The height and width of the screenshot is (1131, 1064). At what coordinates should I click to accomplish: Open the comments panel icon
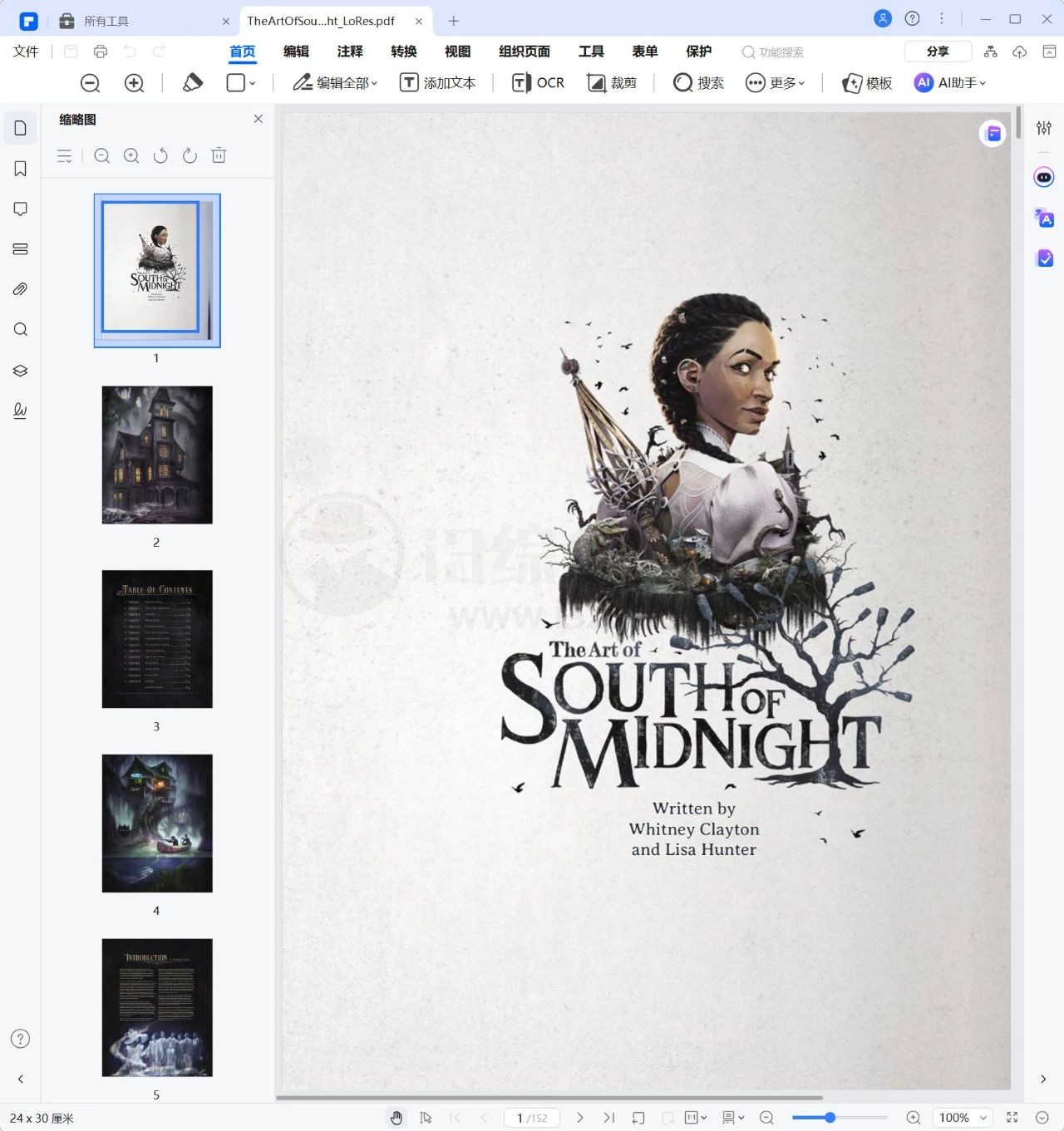21,209
